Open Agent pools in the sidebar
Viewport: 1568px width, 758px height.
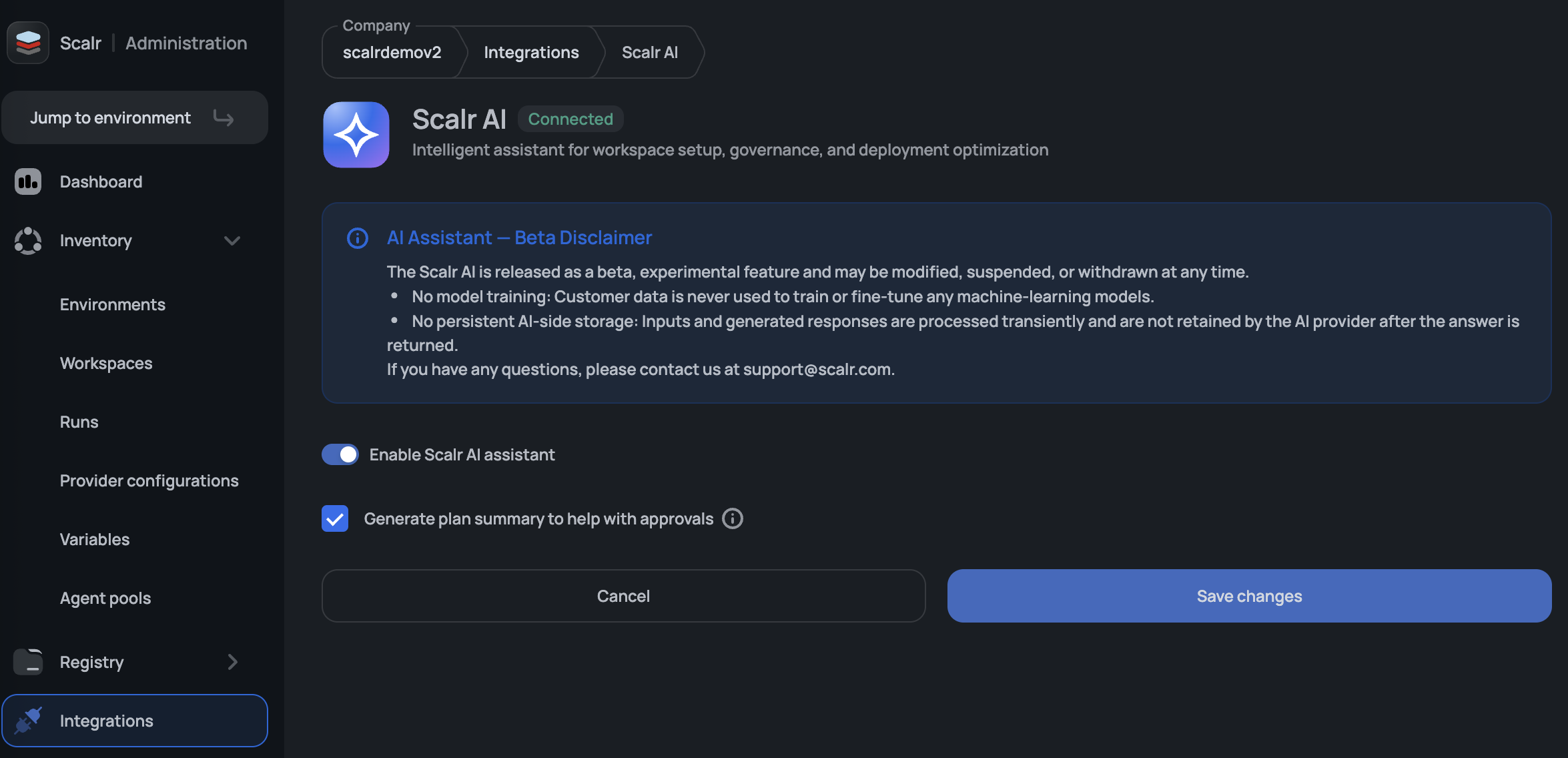click(x=105, y=598)
